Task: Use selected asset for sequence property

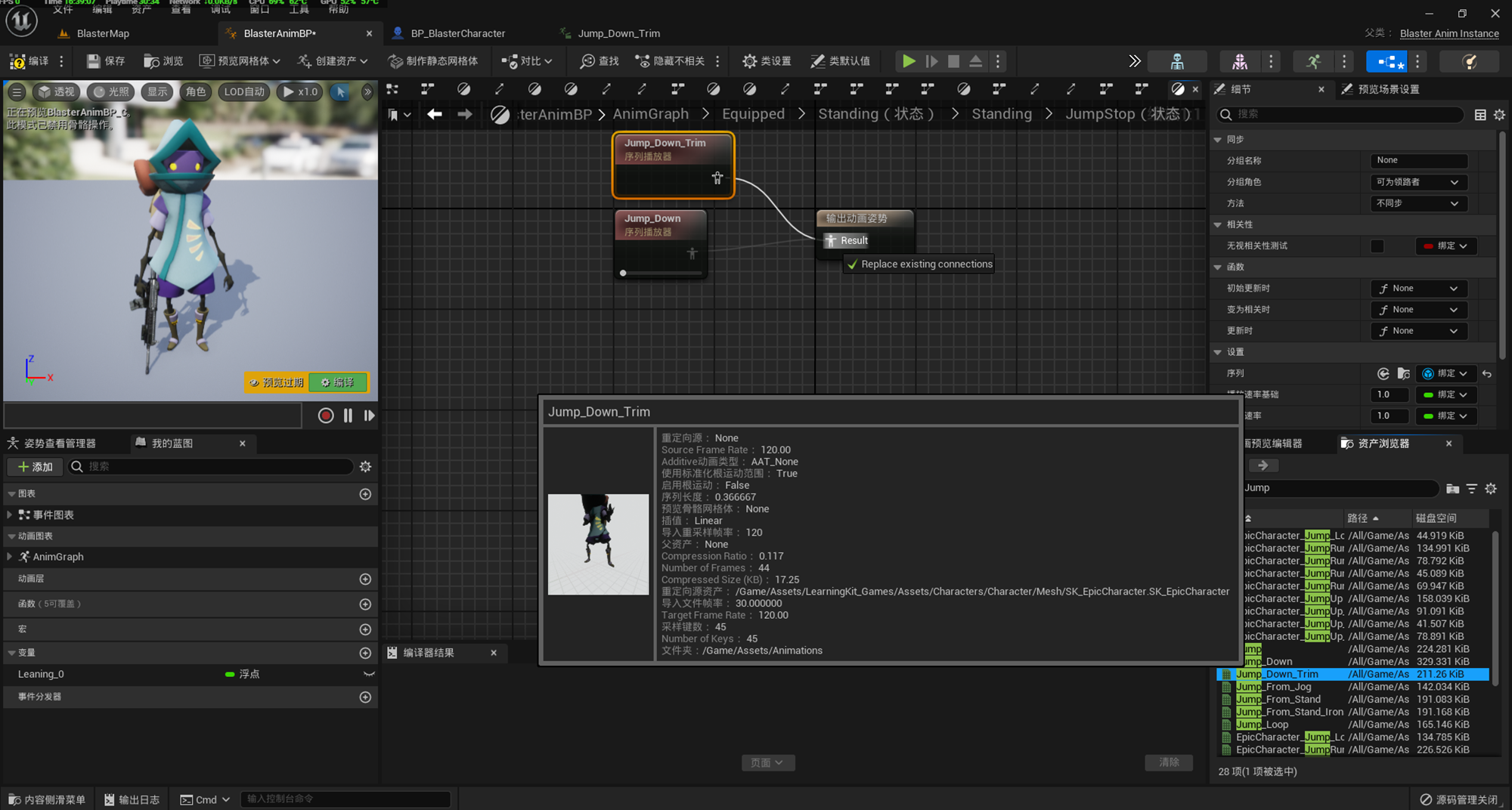Action: pos(1383,373)
